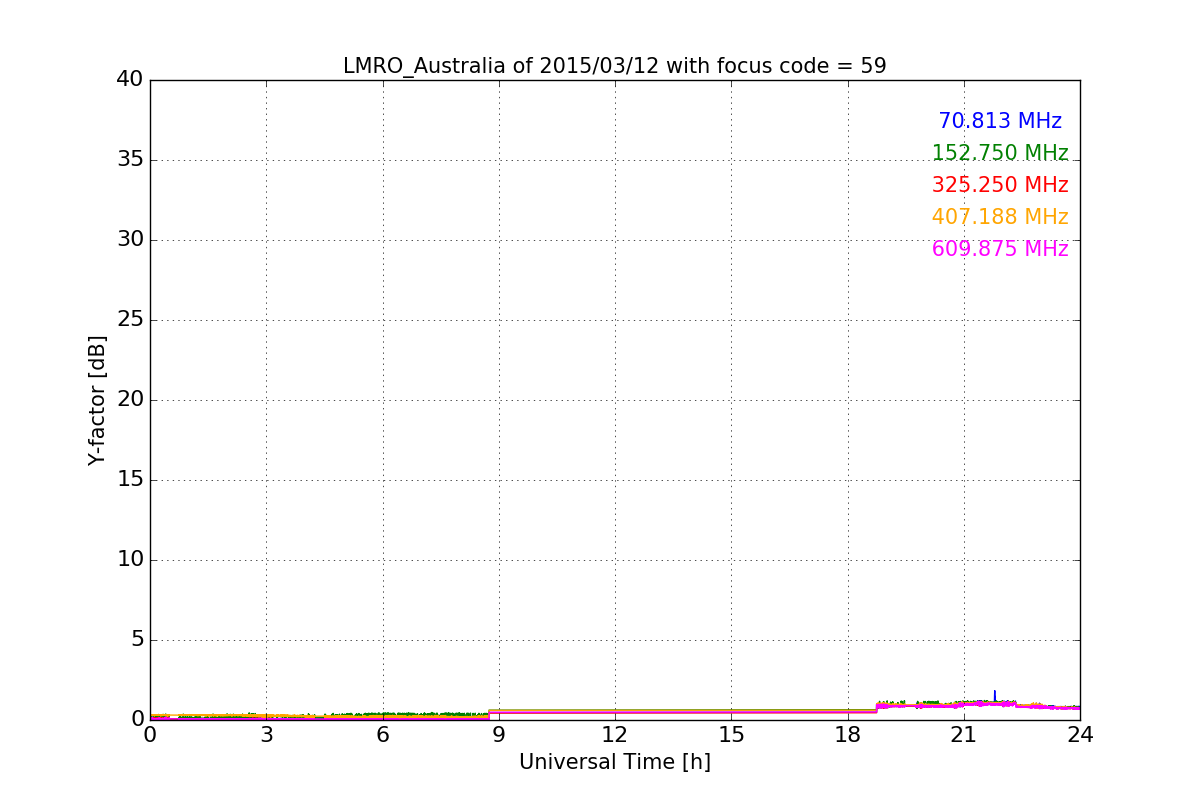Image resolution: width=1200 pixels, height=800 pixels.
Task: Click the x-axis tick label 24
Action: pyautogui.click(x=1080, y=735)
